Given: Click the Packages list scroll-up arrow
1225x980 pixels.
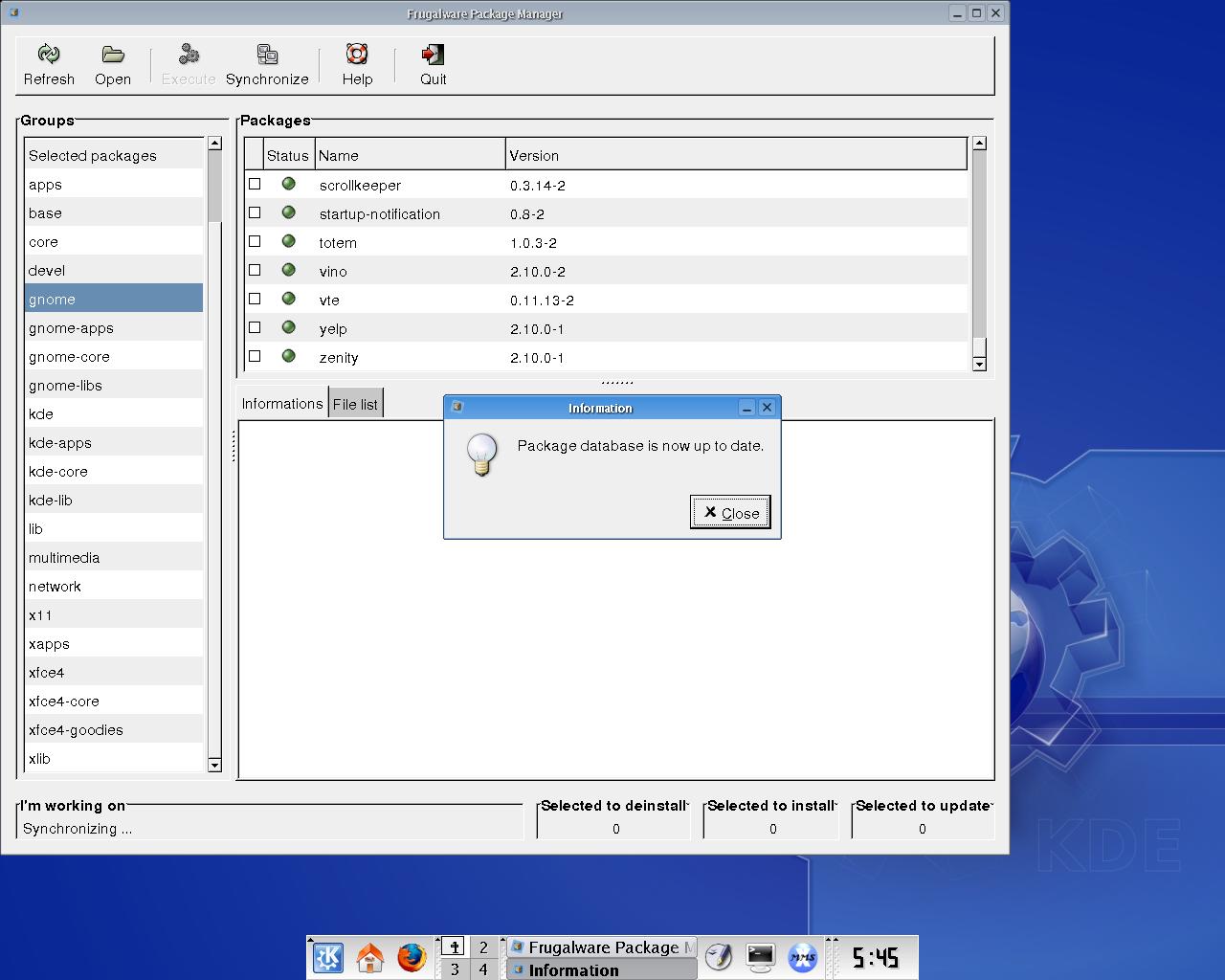Looking at the screenshot, I should tap(979, 144).
